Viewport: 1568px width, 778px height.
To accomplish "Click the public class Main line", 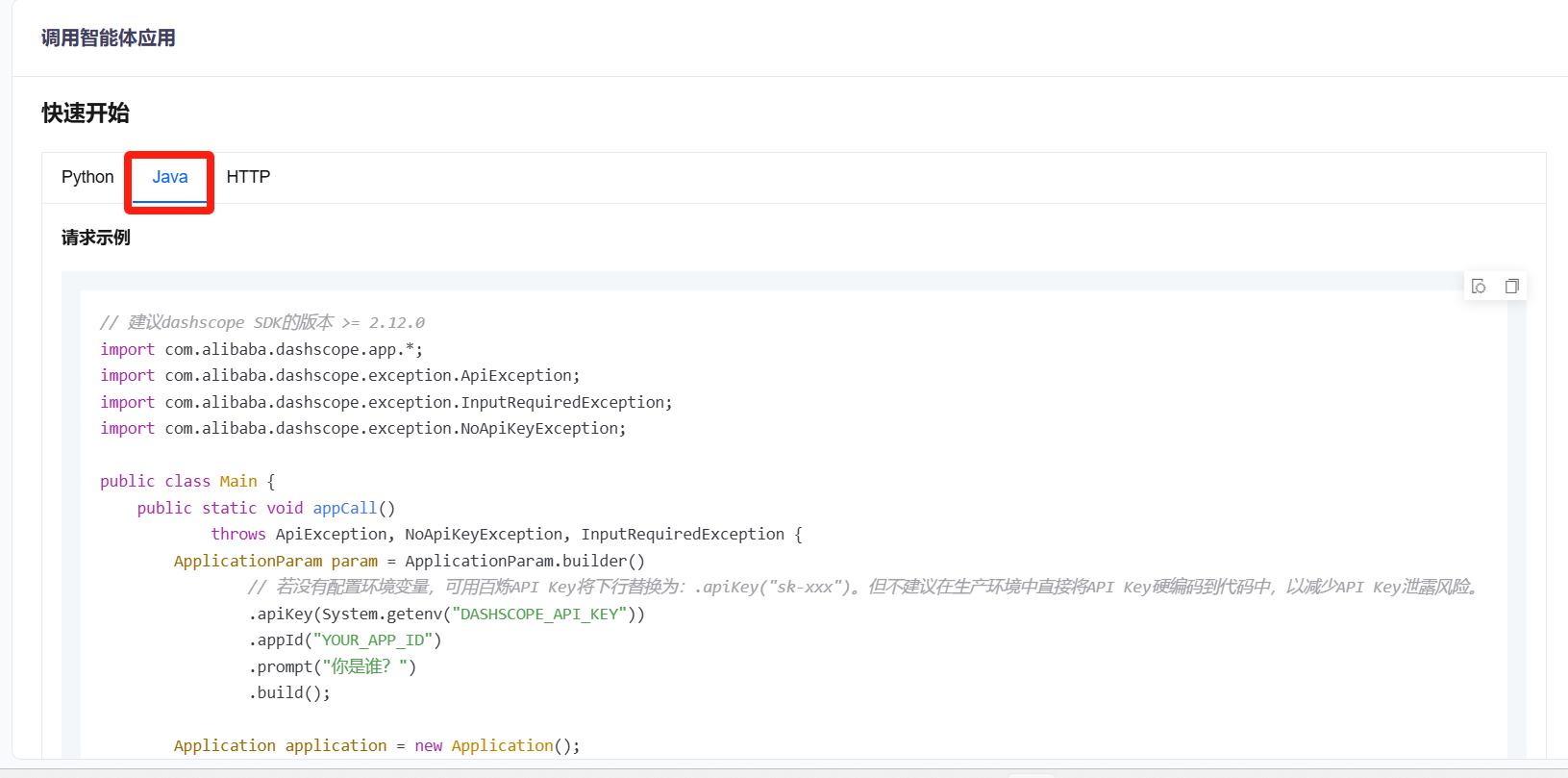I will [x=187, y=481].
